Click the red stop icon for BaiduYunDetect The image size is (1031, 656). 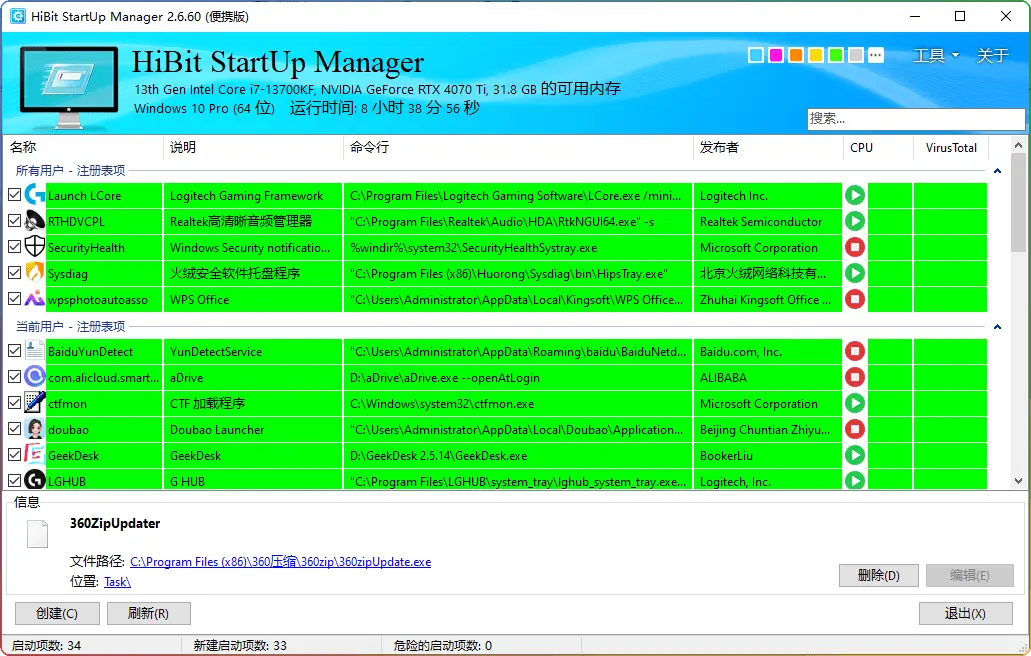(x=854, y=351)
